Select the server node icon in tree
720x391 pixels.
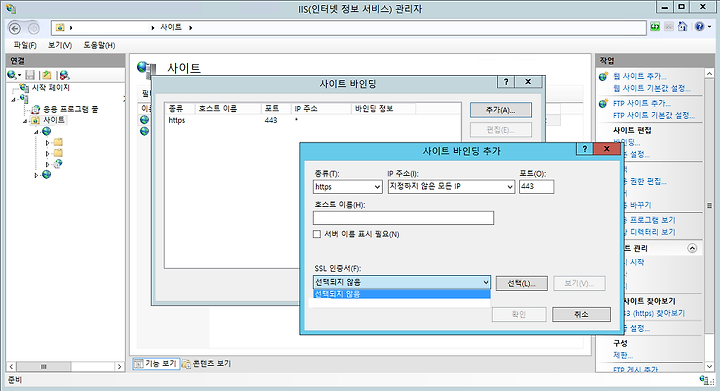click(24, 98)
